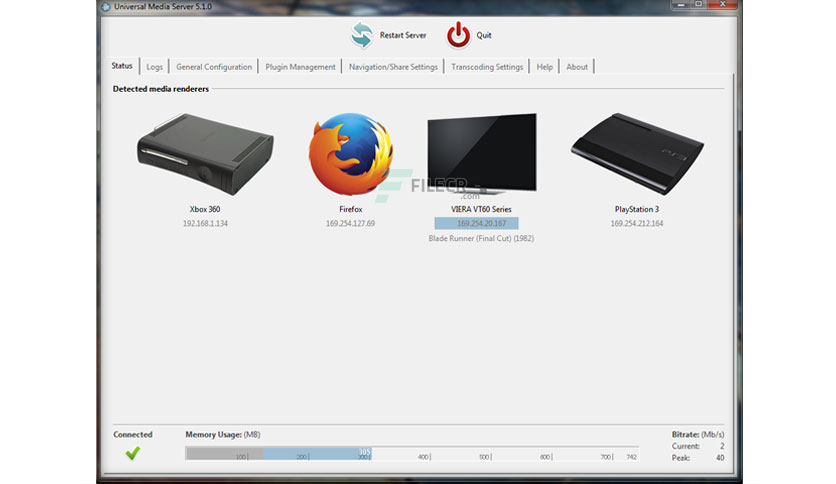Click the Memory Usage: (MB) label
Screen dimensions: 836x484
pos(223,434)
